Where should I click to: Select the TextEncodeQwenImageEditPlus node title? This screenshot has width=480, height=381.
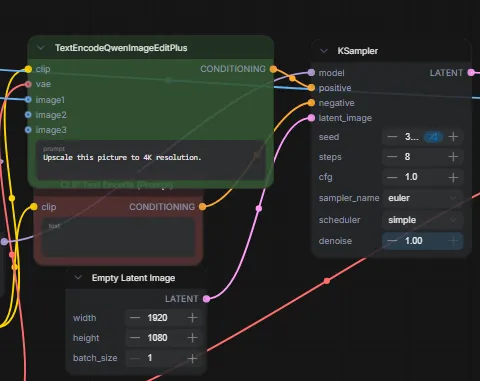[x=121, y=48]
